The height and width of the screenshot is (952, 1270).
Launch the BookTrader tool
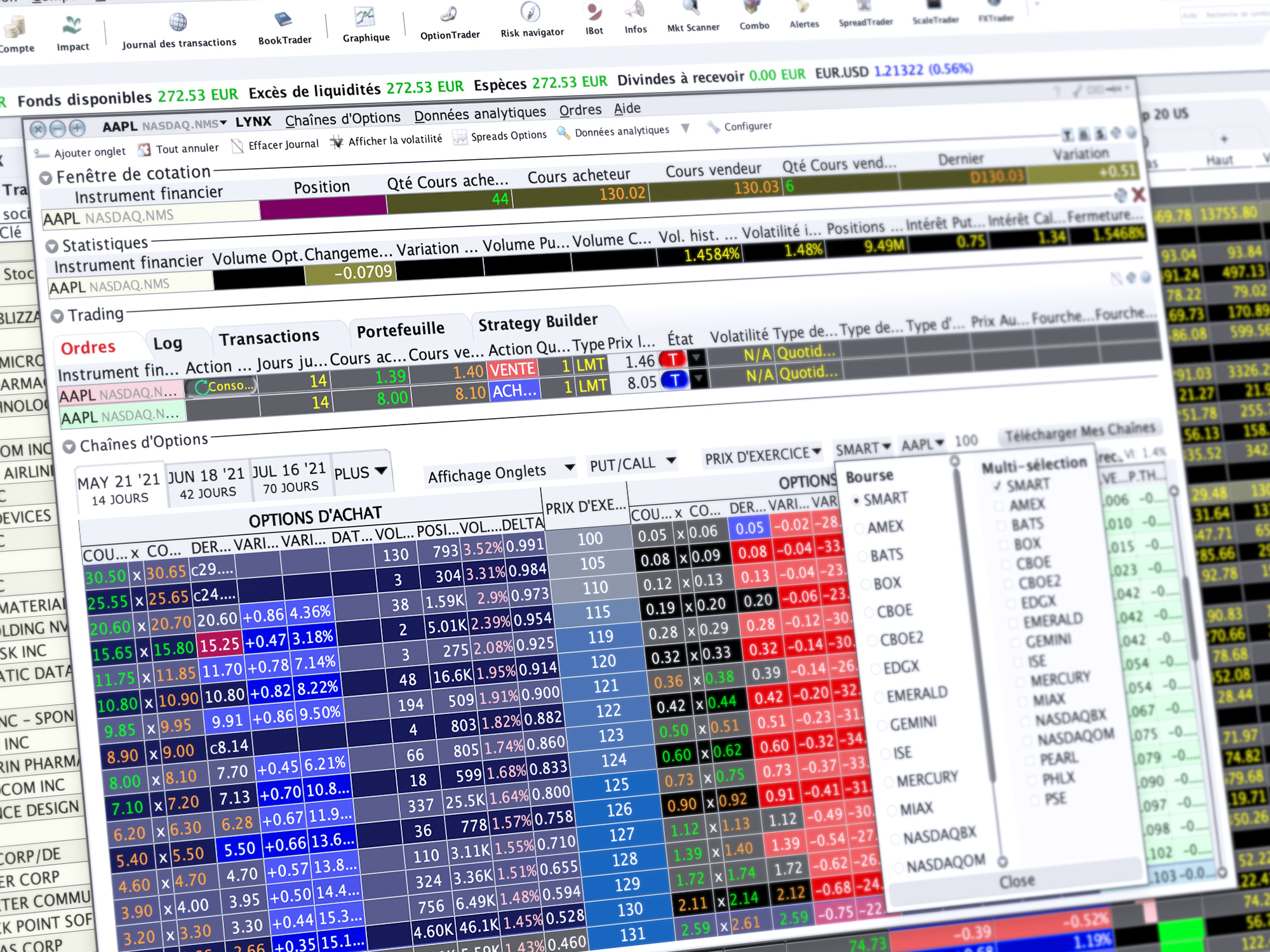[x=284, y=29]
